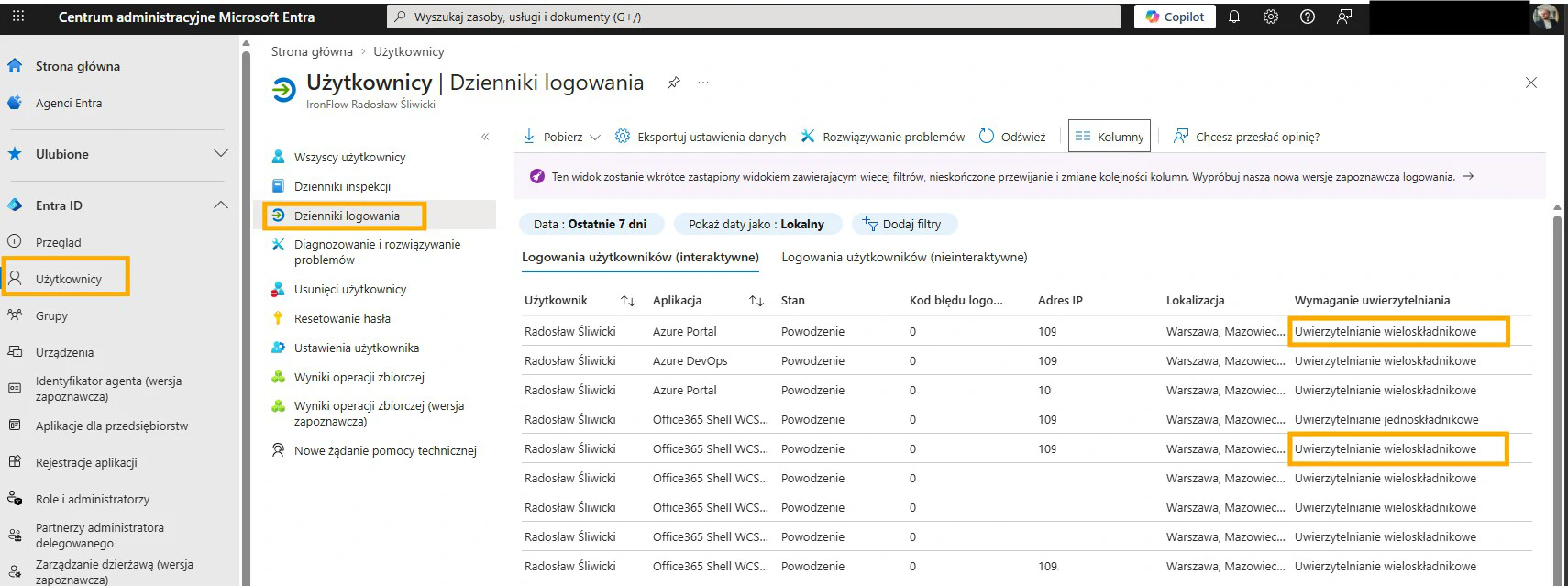Select Wszyscy użytkownicy menu item

tap(349, 157)
